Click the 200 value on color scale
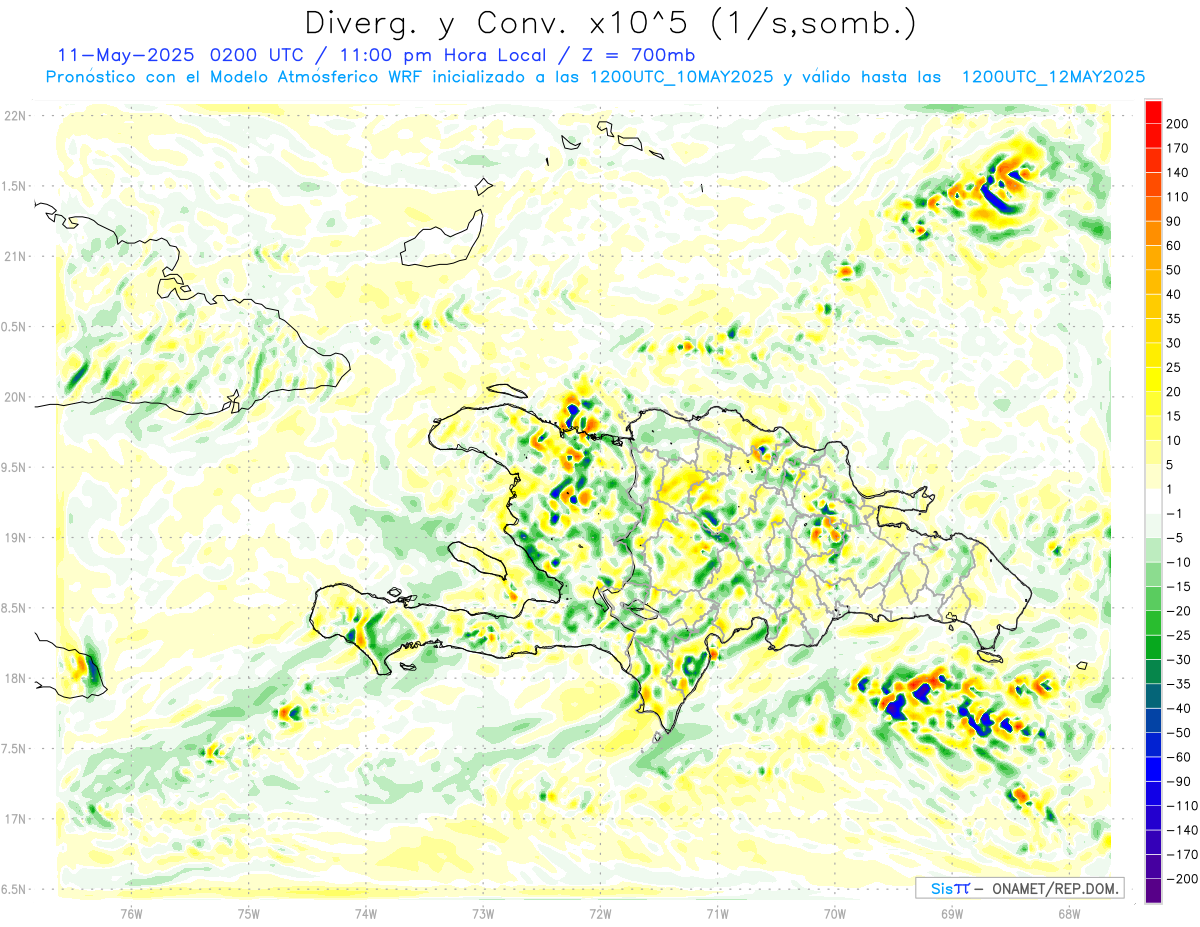Image resolution: width=1200 pixels, height=927 pixels. (x=1177, y=124)
